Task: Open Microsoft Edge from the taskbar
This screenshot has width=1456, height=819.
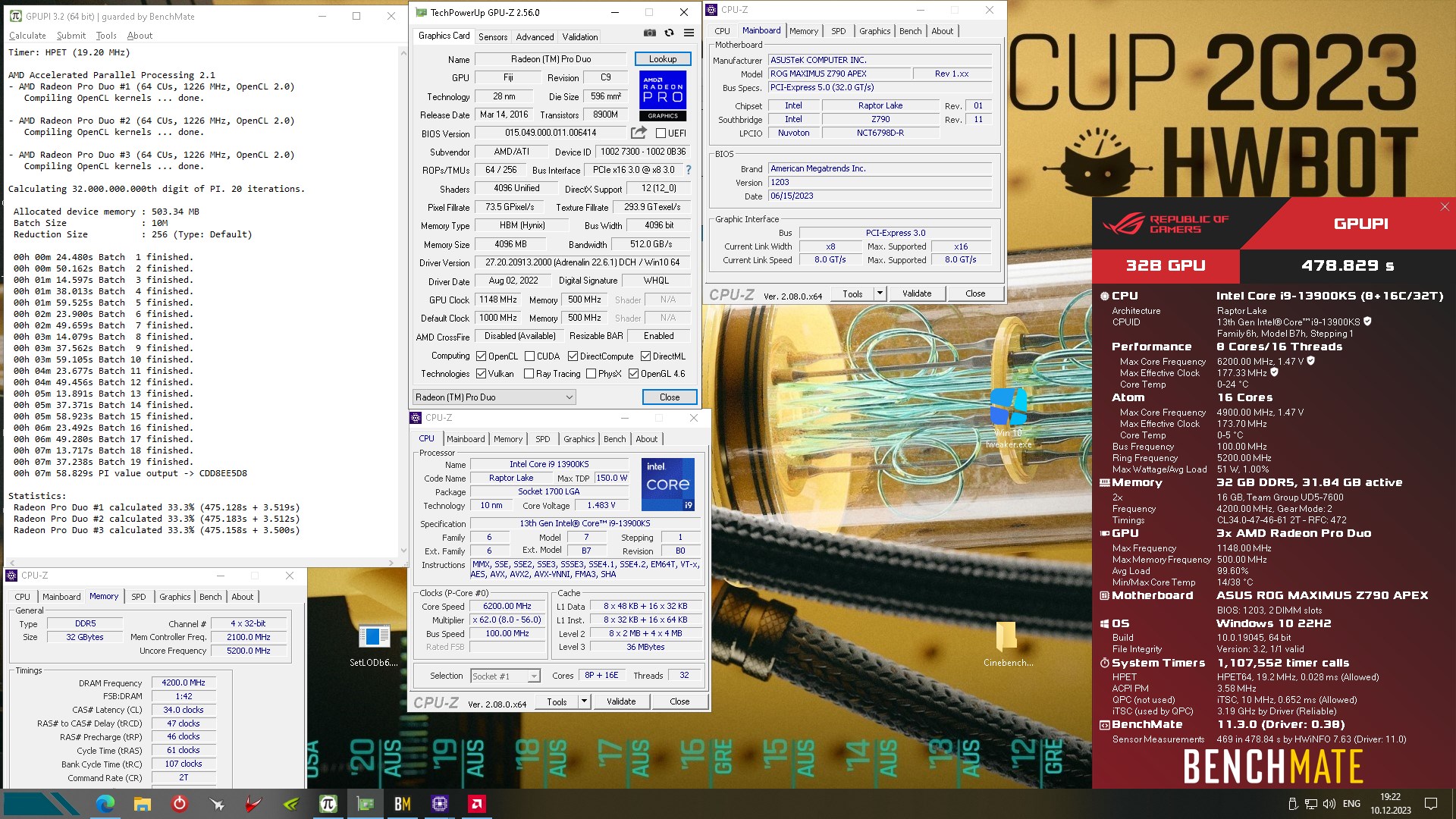Action: [105, 804]
